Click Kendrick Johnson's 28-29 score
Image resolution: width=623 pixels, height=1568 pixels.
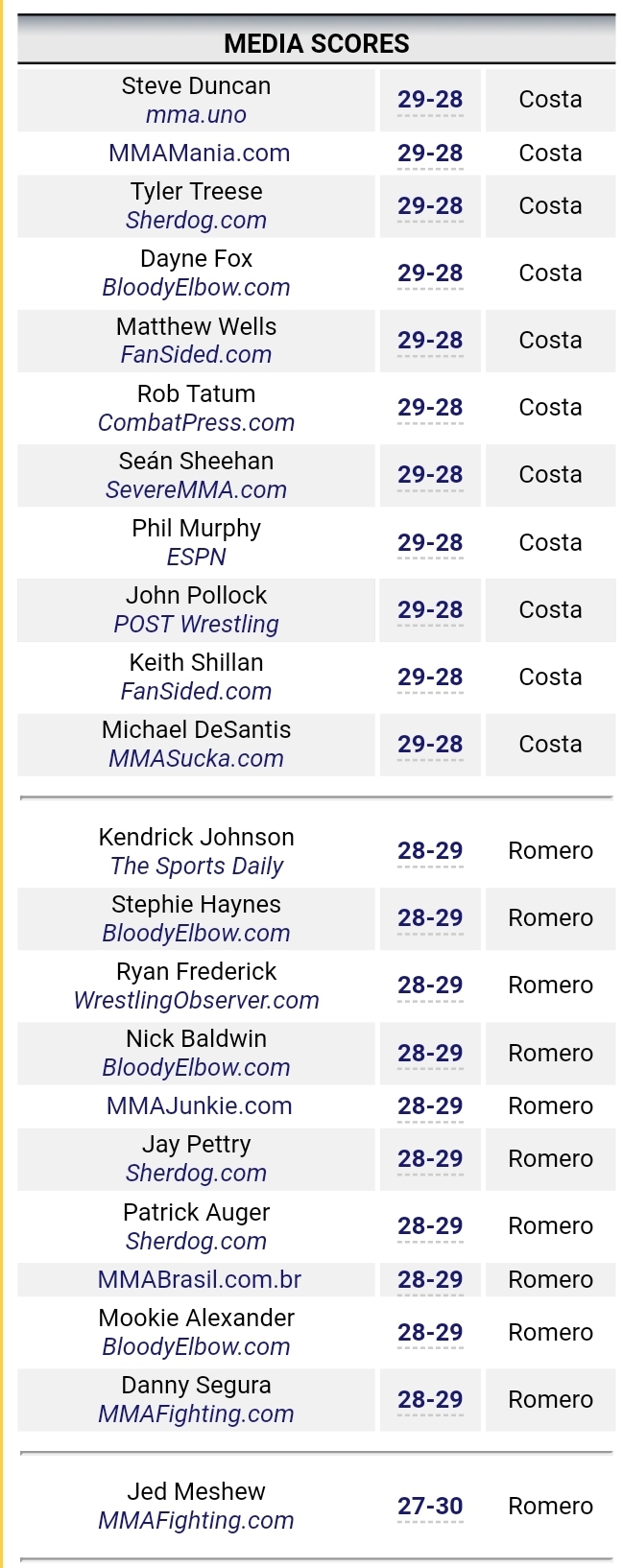(x=430, y=851)
